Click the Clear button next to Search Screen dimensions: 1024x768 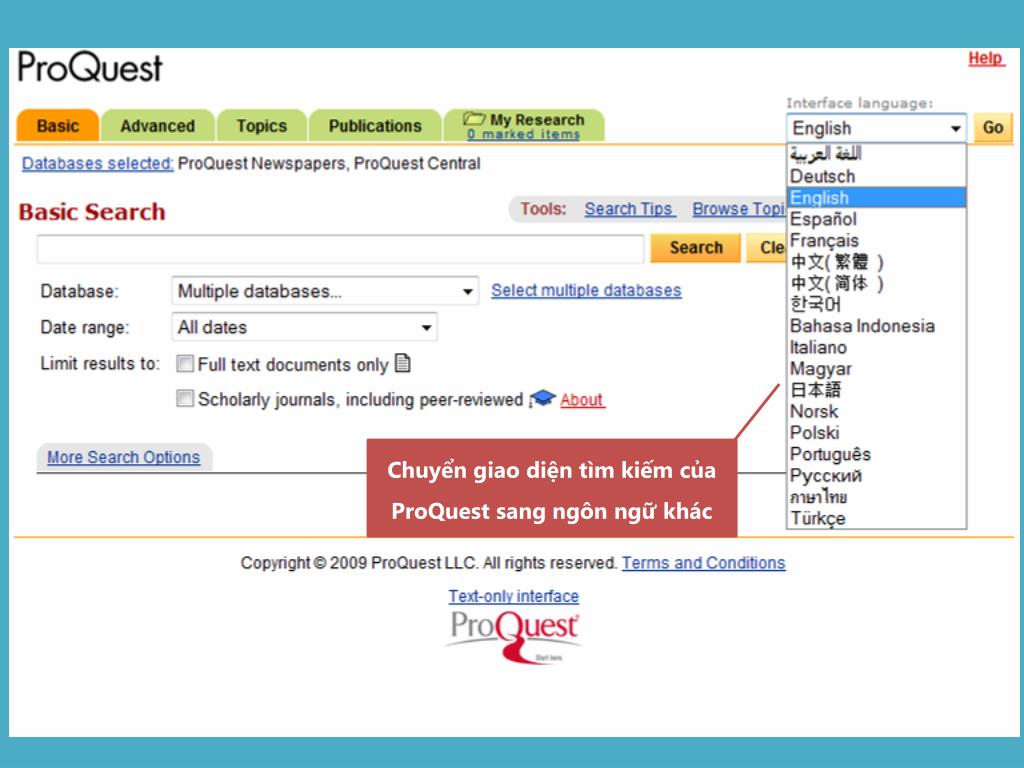767,248
